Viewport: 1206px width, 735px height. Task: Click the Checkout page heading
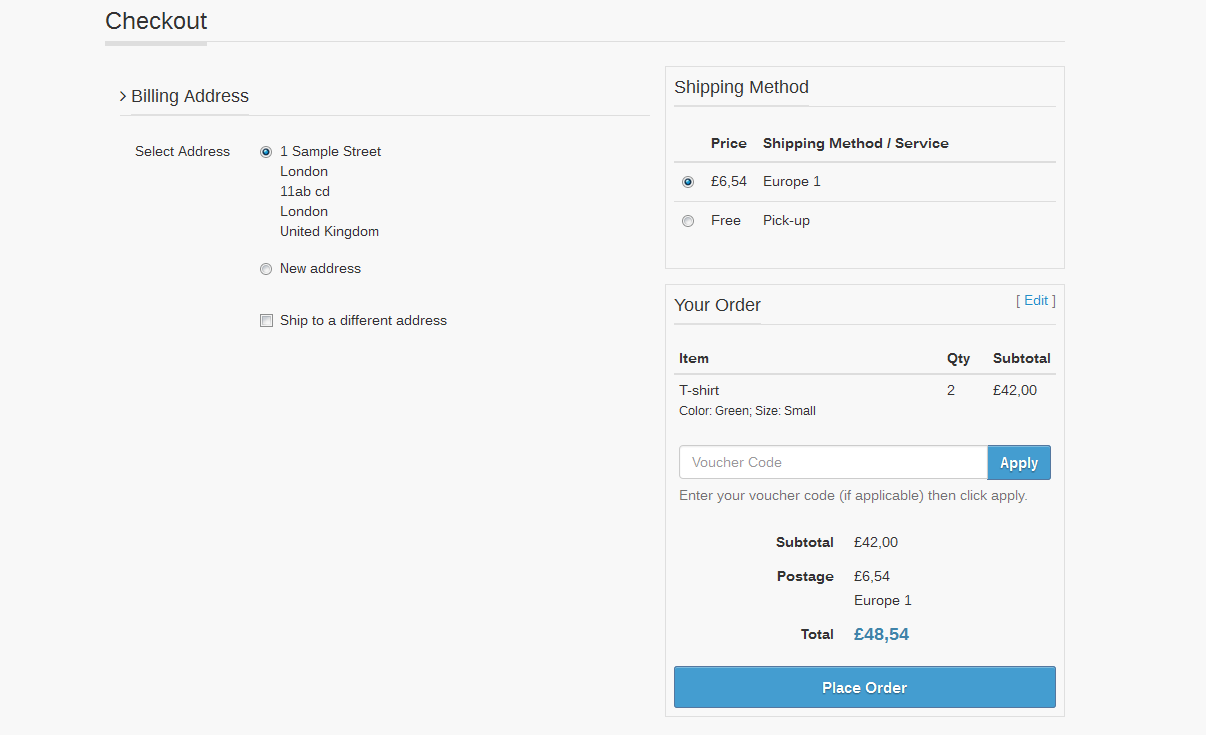(156, 21)
